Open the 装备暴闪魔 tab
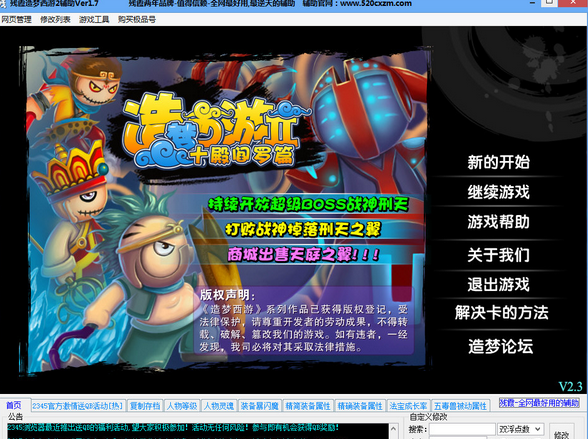Image resolution: width=588 pixels, height=439 pixels. tap(260, 406)
